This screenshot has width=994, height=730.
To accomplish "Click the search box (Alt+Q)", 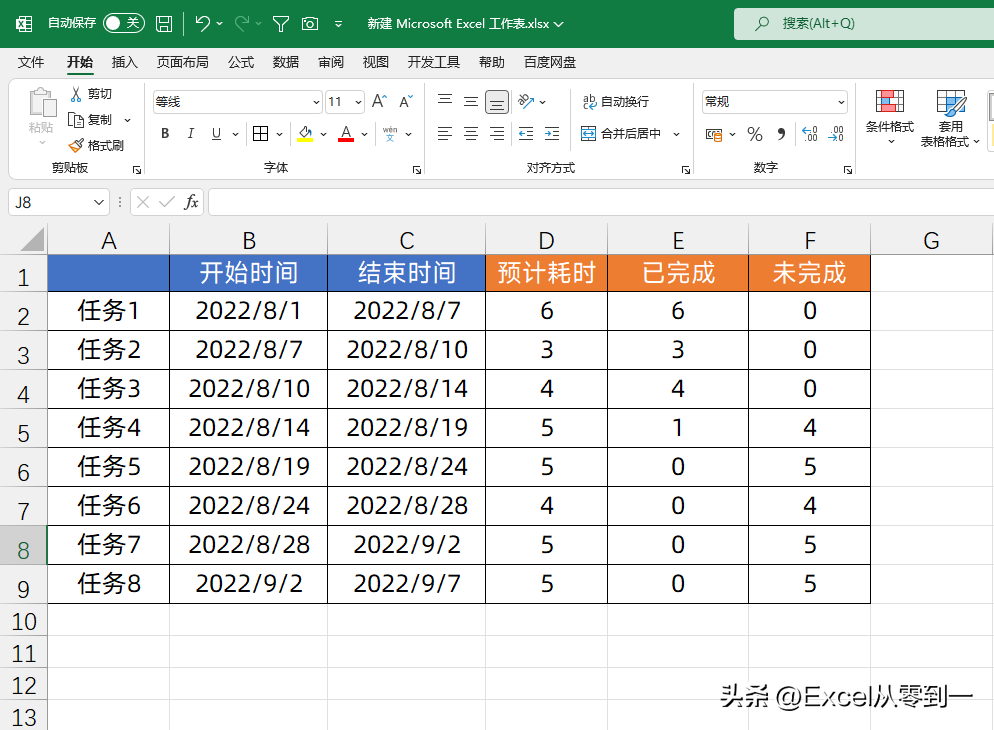I will [x=863, y=24].
